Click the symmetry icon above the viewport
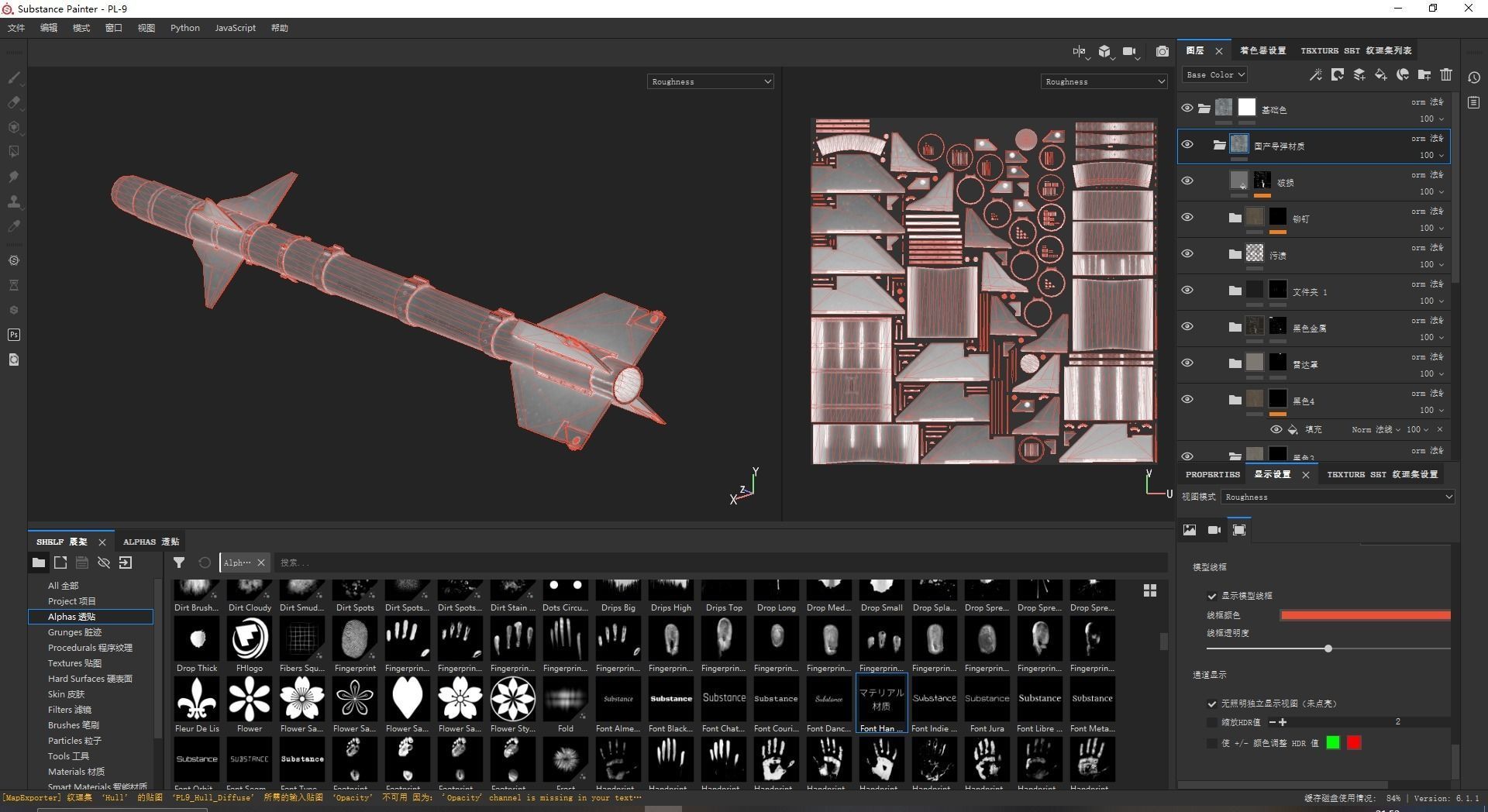This screenshot has width=1488, height=812. 1080,51
